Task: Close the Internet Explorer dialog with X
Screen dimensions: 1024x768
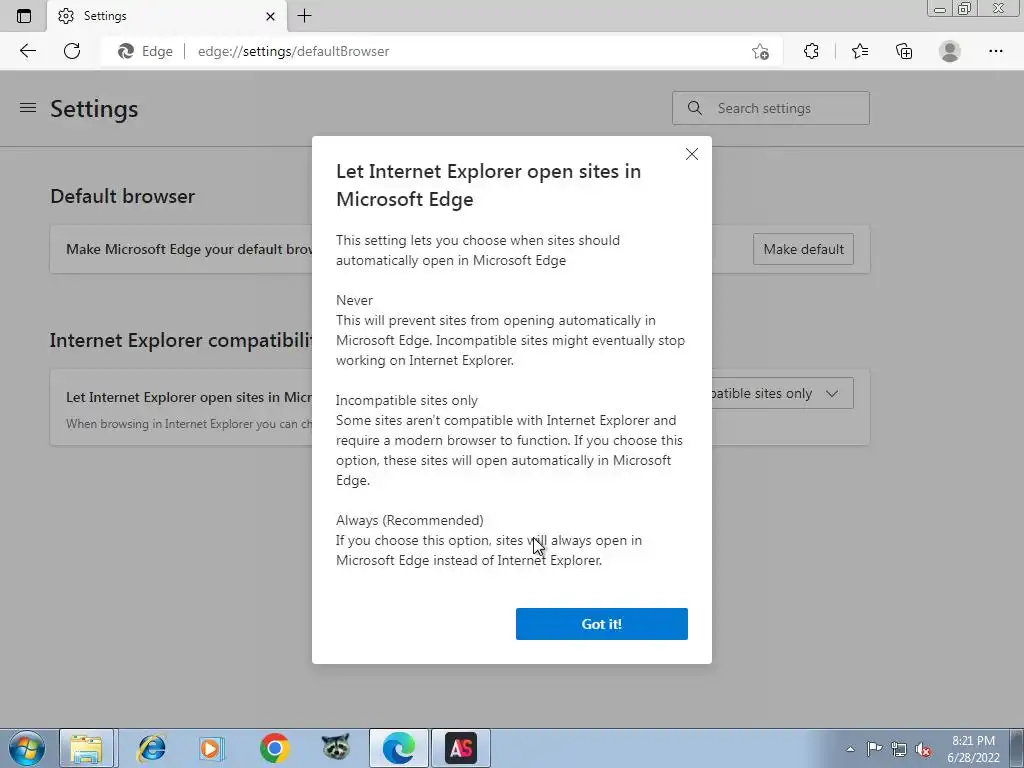Action: tap(692, 154)
